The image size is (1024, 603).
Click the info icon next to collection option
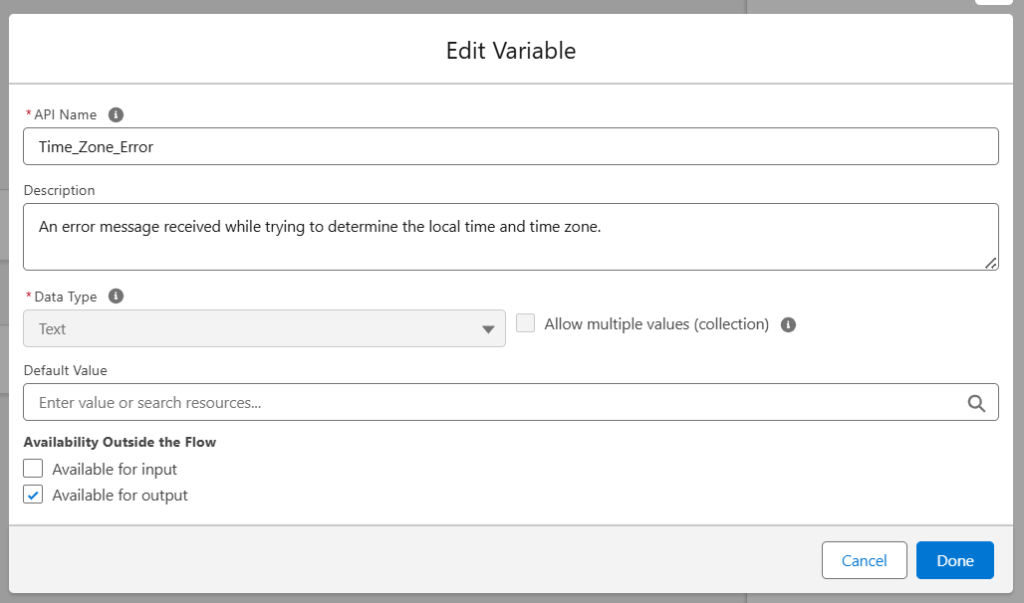788,325
